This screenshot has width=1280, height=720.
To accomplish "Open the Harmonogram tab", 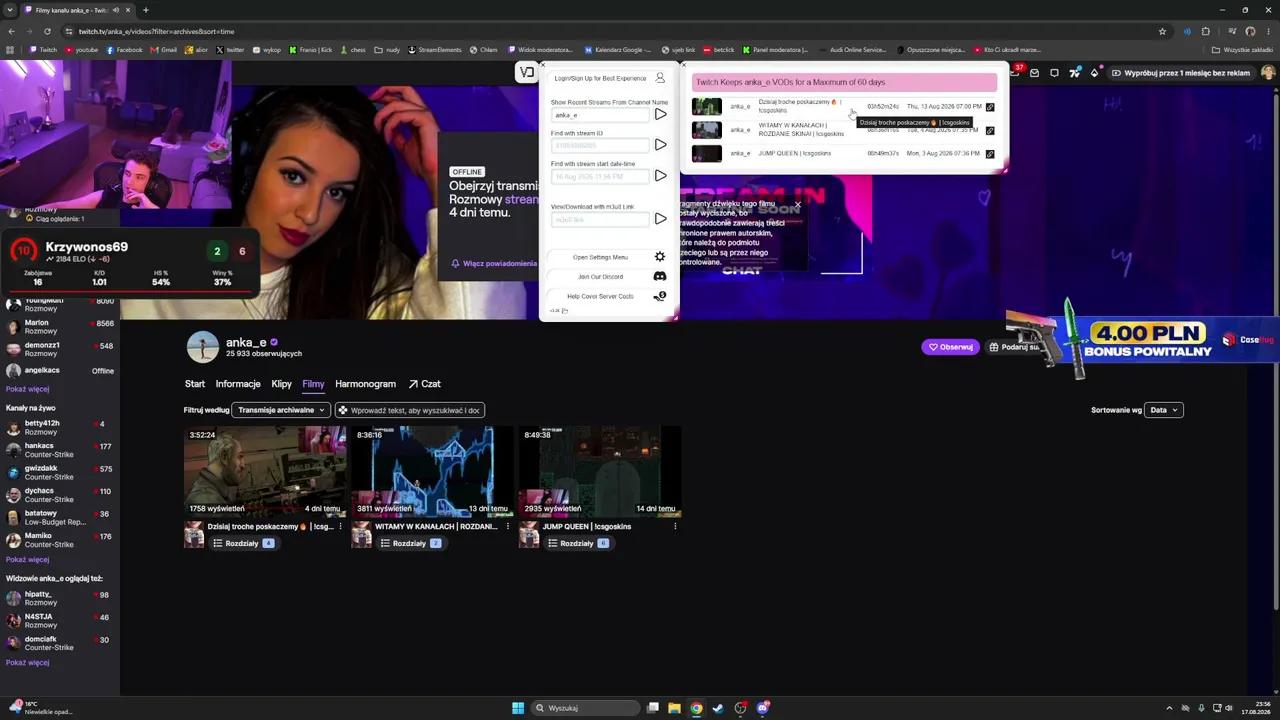I will [x=365, y=384].
